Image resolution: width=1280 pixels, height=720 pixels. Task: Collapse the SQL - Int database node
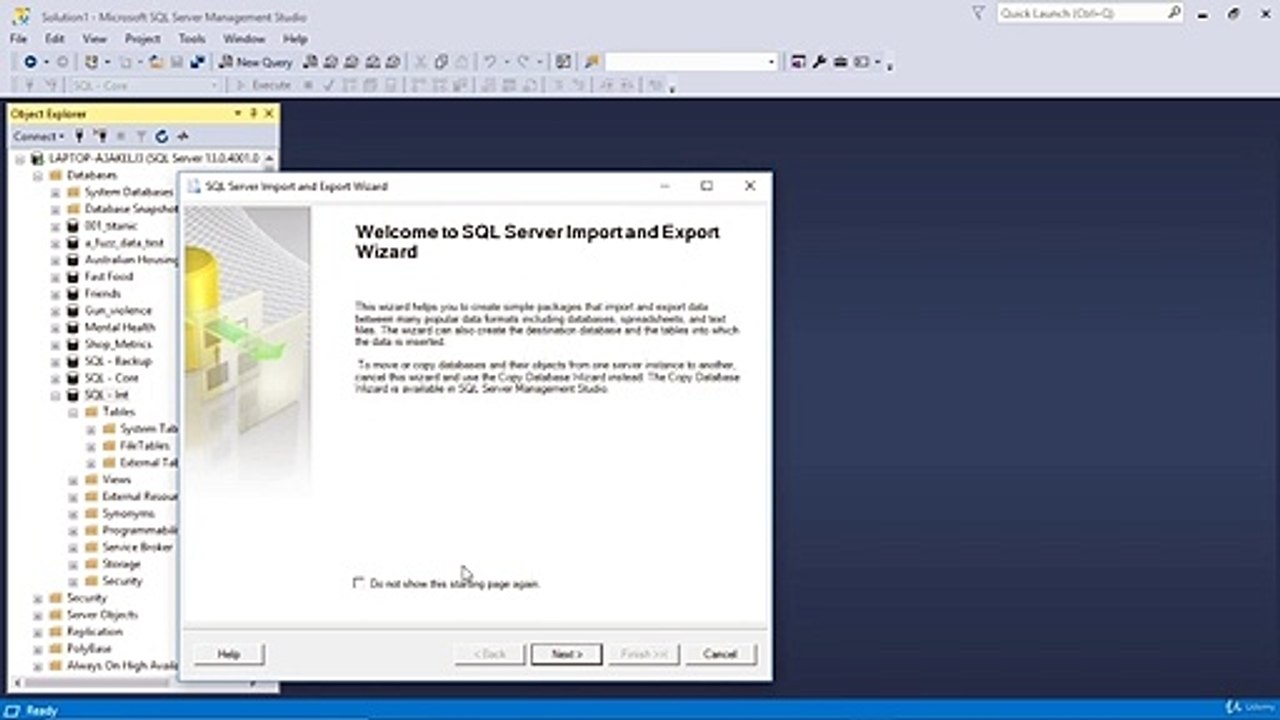click(56, 395)
